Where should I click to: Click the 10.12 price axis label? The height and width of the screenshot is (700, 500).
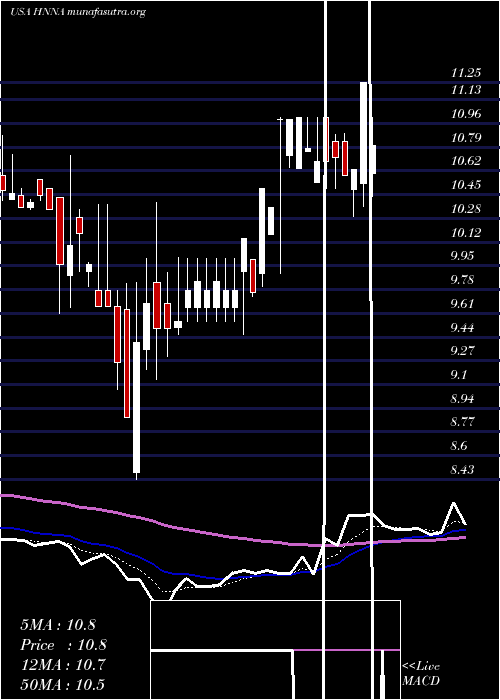466,233
